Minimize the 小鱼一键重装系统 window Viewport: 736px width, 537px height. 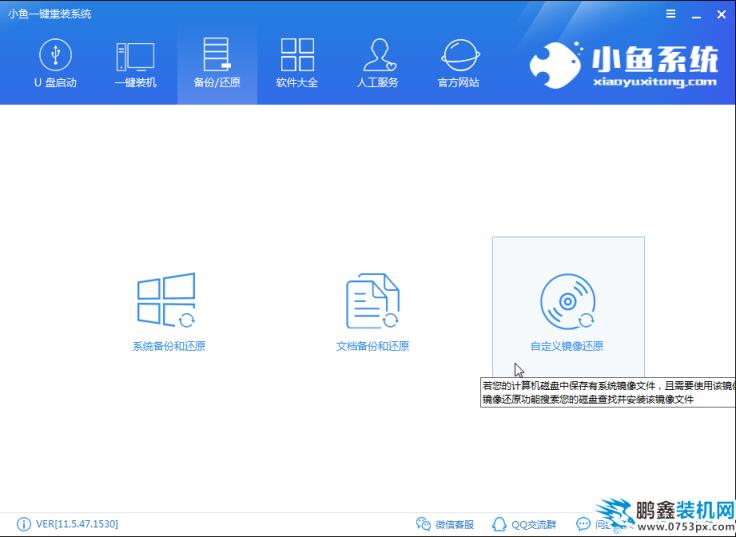(x=696, y=15)
